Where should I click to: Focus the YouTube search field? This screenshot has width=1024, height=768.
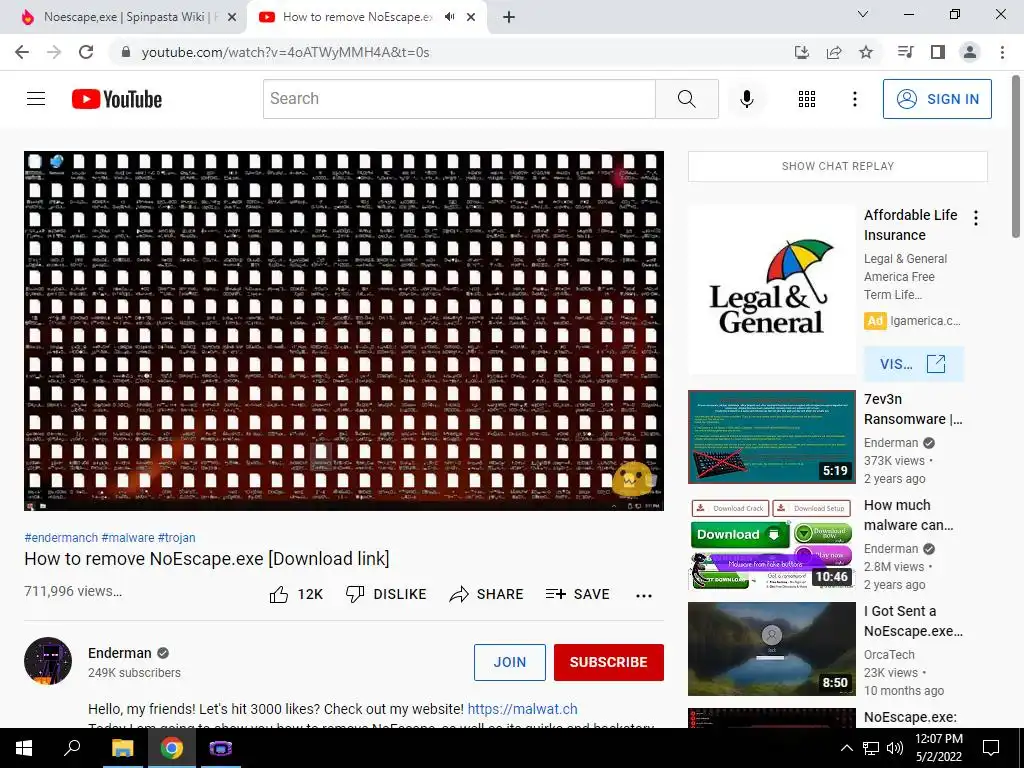coord(459,99)
